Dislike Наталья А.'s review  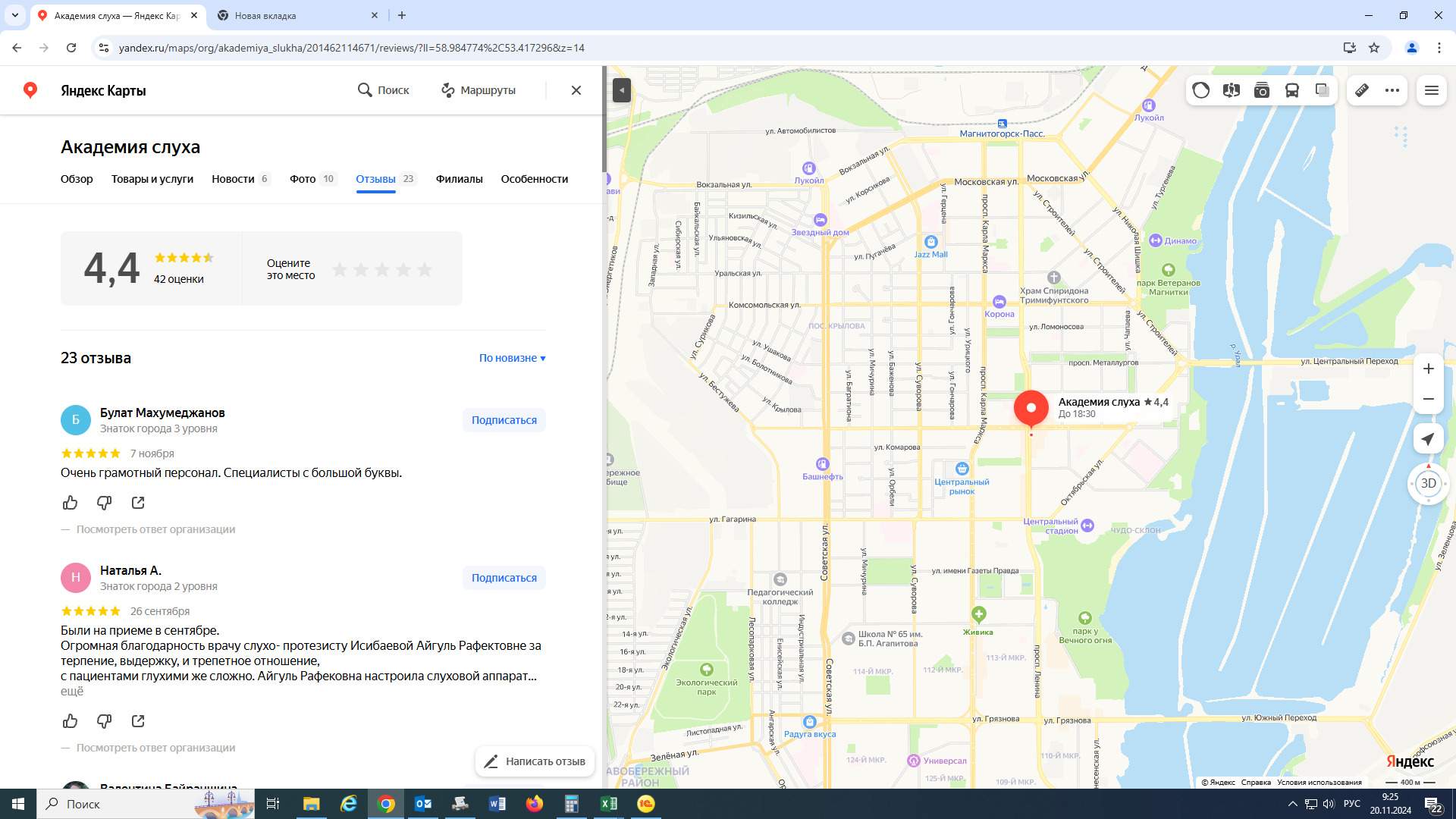[x=104, y=721]
